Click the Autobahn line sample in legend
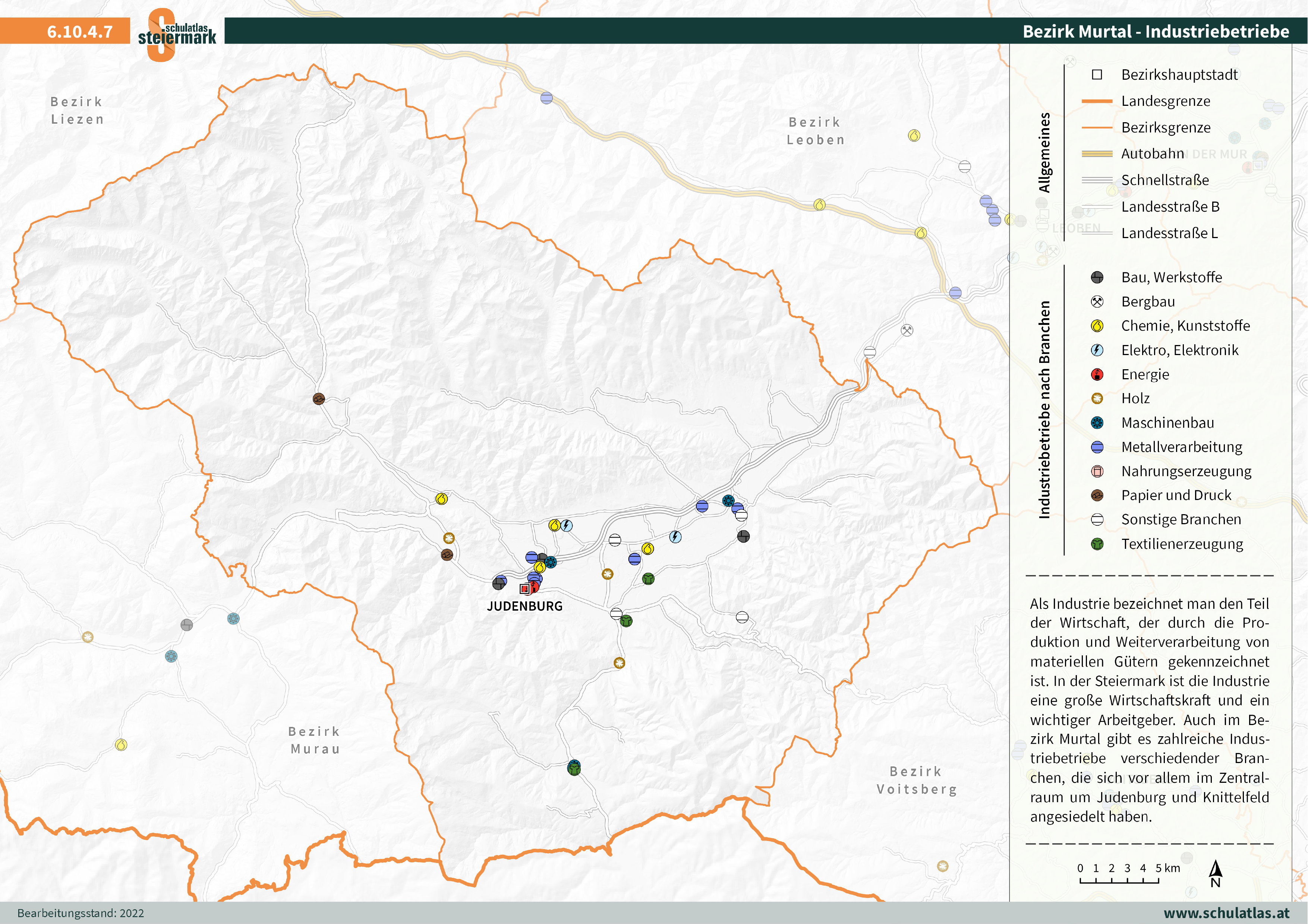The width and height of the screenshot is (1308, 924). (x=1097, y=154)
